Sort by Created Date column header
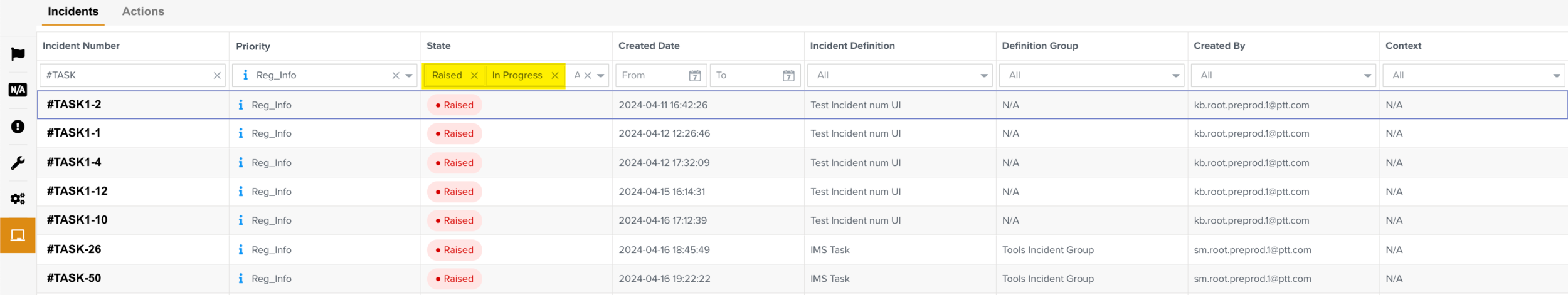1568x295 pixels. (x=649, y=46)
